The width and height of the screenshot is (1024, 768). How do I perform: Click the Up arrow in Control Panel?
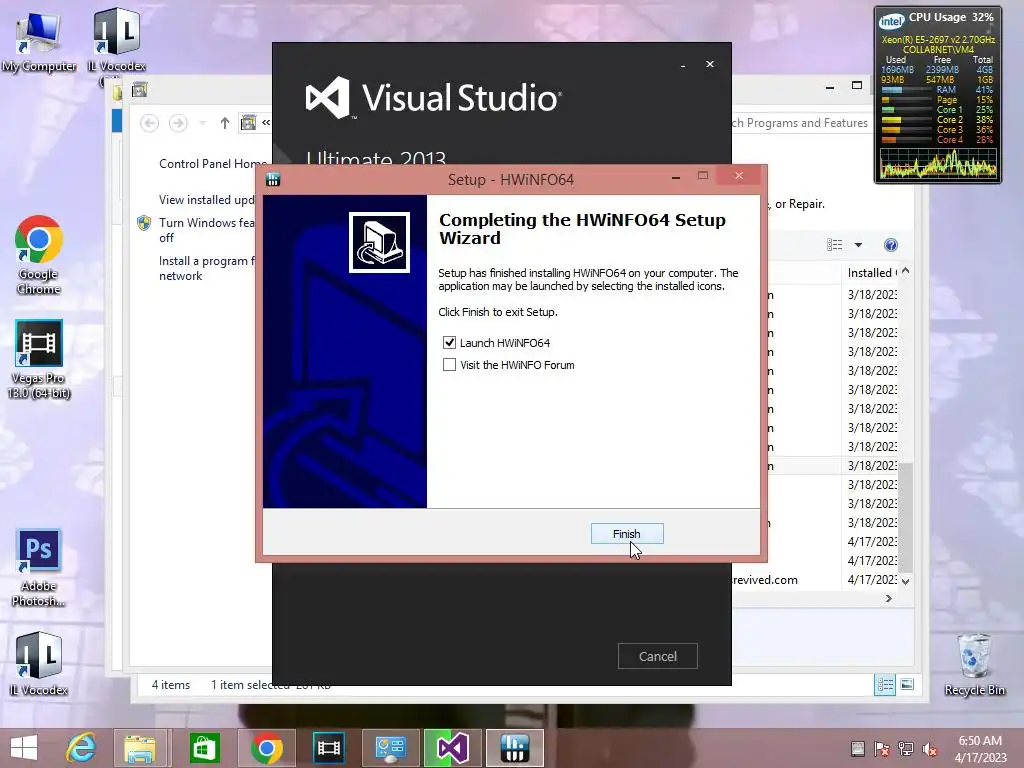click(x=225, y=123)
